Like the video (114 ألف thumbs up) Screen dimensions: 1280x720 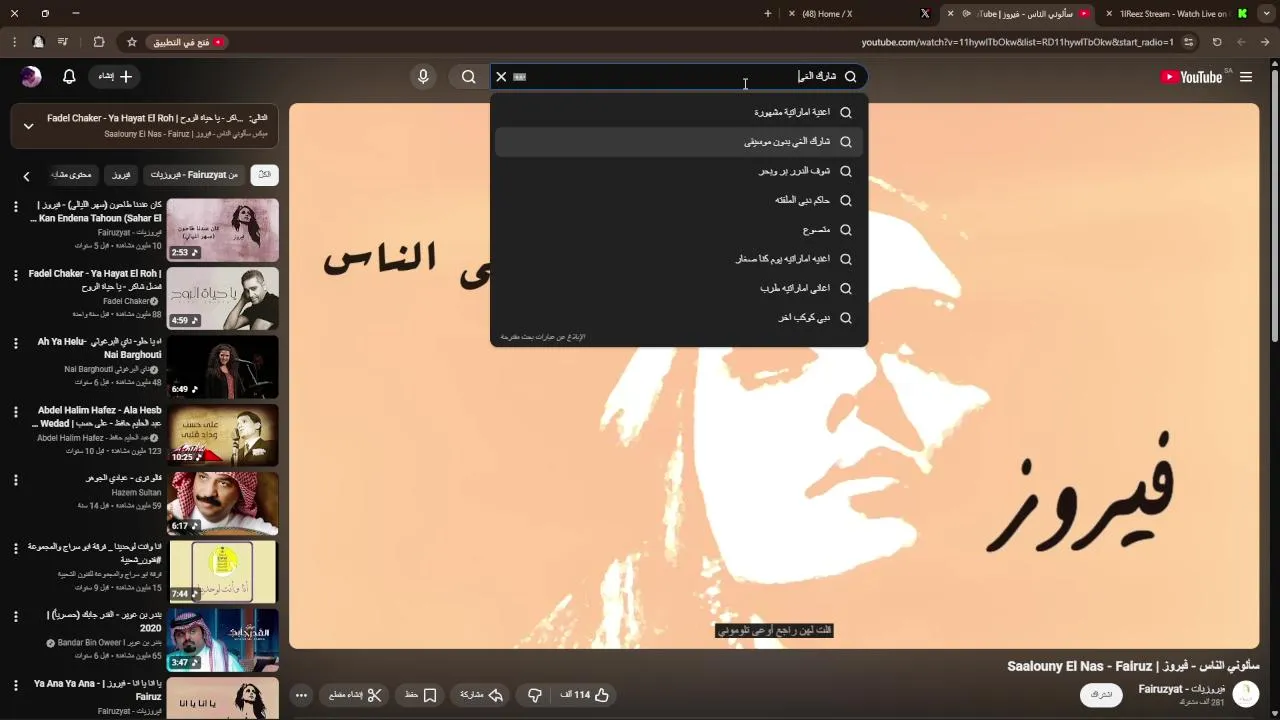tap(585, 695)
